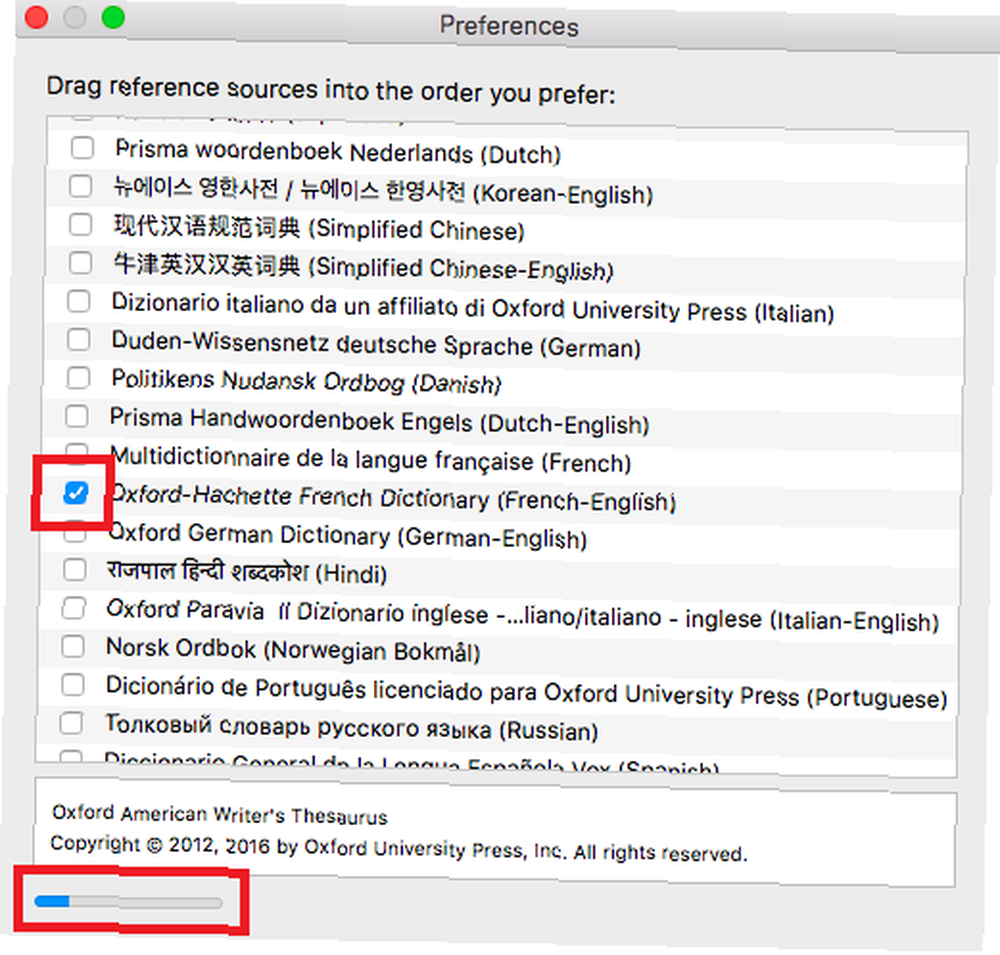Select the 'Dicionário de Português' Portuguese row text
The height and width of the screenshot is (955, 1000).
(x=527, y=692)
